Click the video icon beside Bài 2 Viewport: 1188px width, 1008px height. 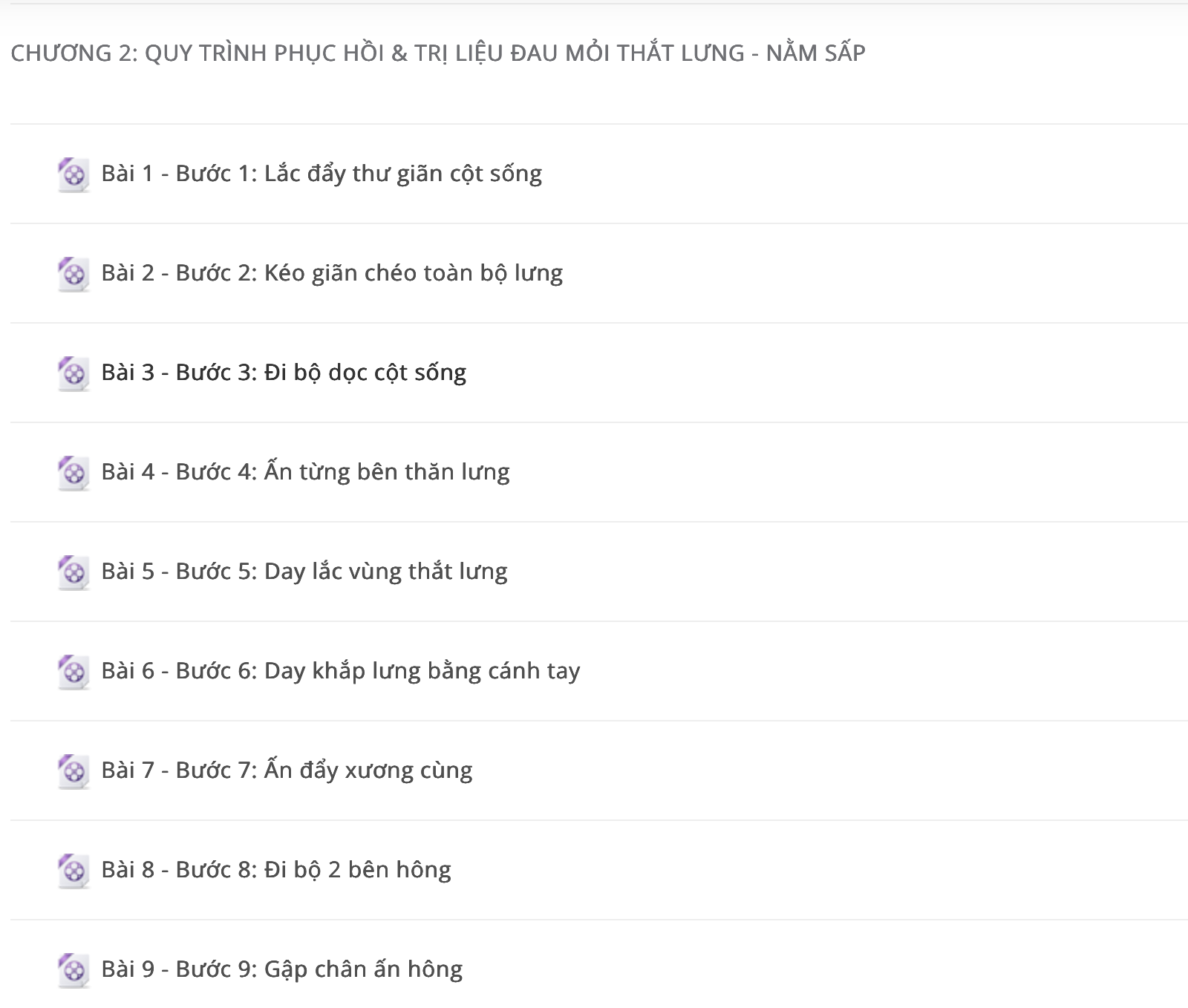pyautogui.click(x=74, y=274)
